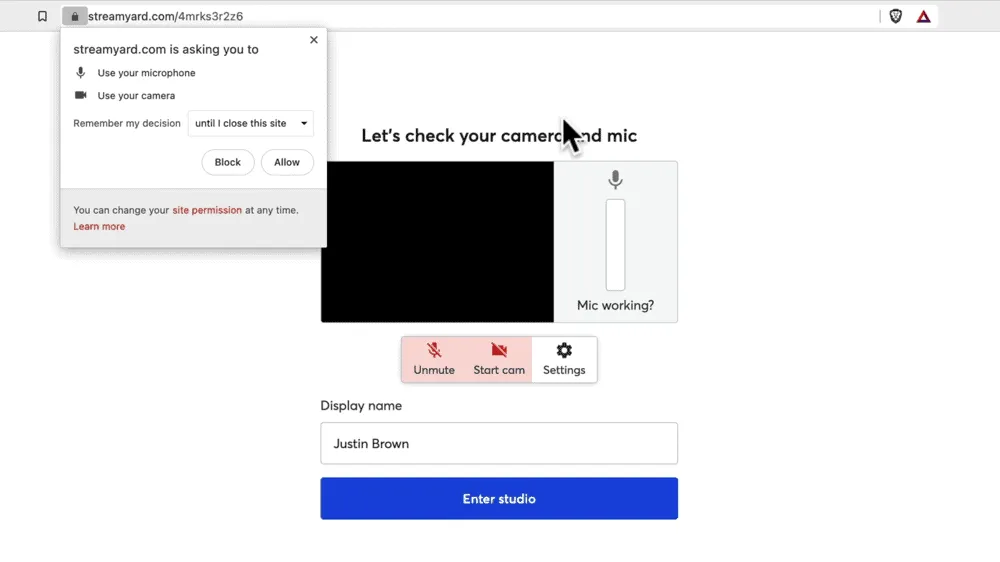Click the lock icon beside the URL
Image resolution: width=1000 pixels, height=562 pixels.
(74, 16)
